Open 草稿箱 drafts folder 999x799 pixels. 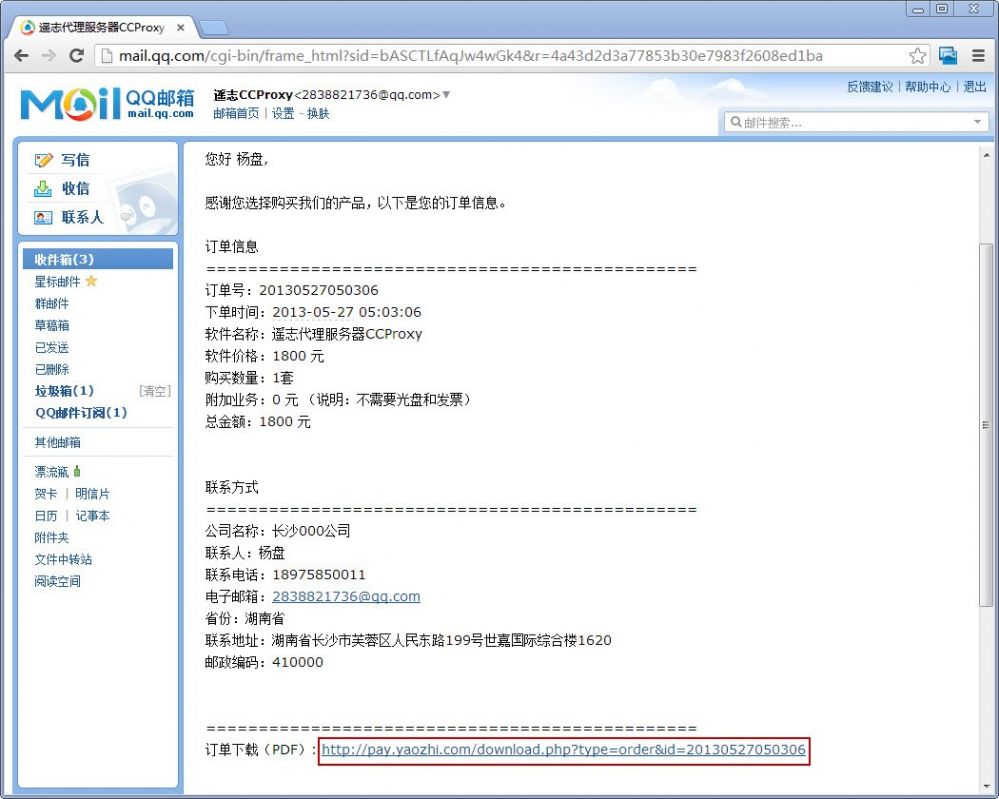tap(52, 326)
